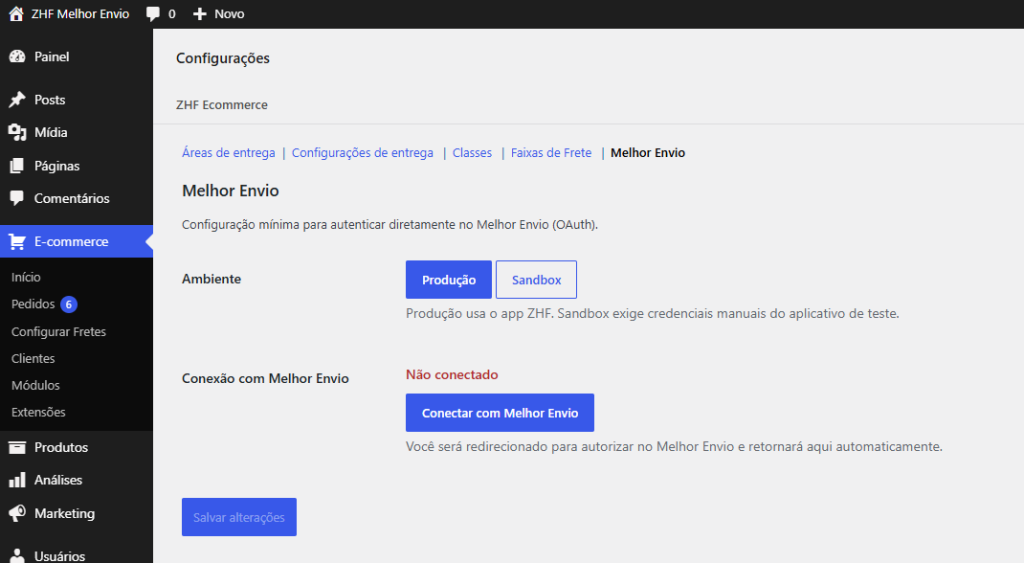Open Marketing menu label
Screen dimensions: 1024x563
point(65,513)
